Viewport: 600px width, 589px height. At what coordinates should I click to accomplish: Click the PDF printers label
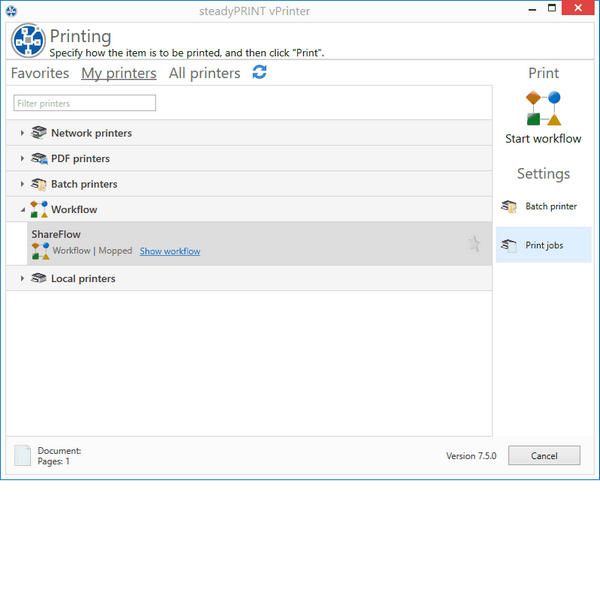[80, 158]
